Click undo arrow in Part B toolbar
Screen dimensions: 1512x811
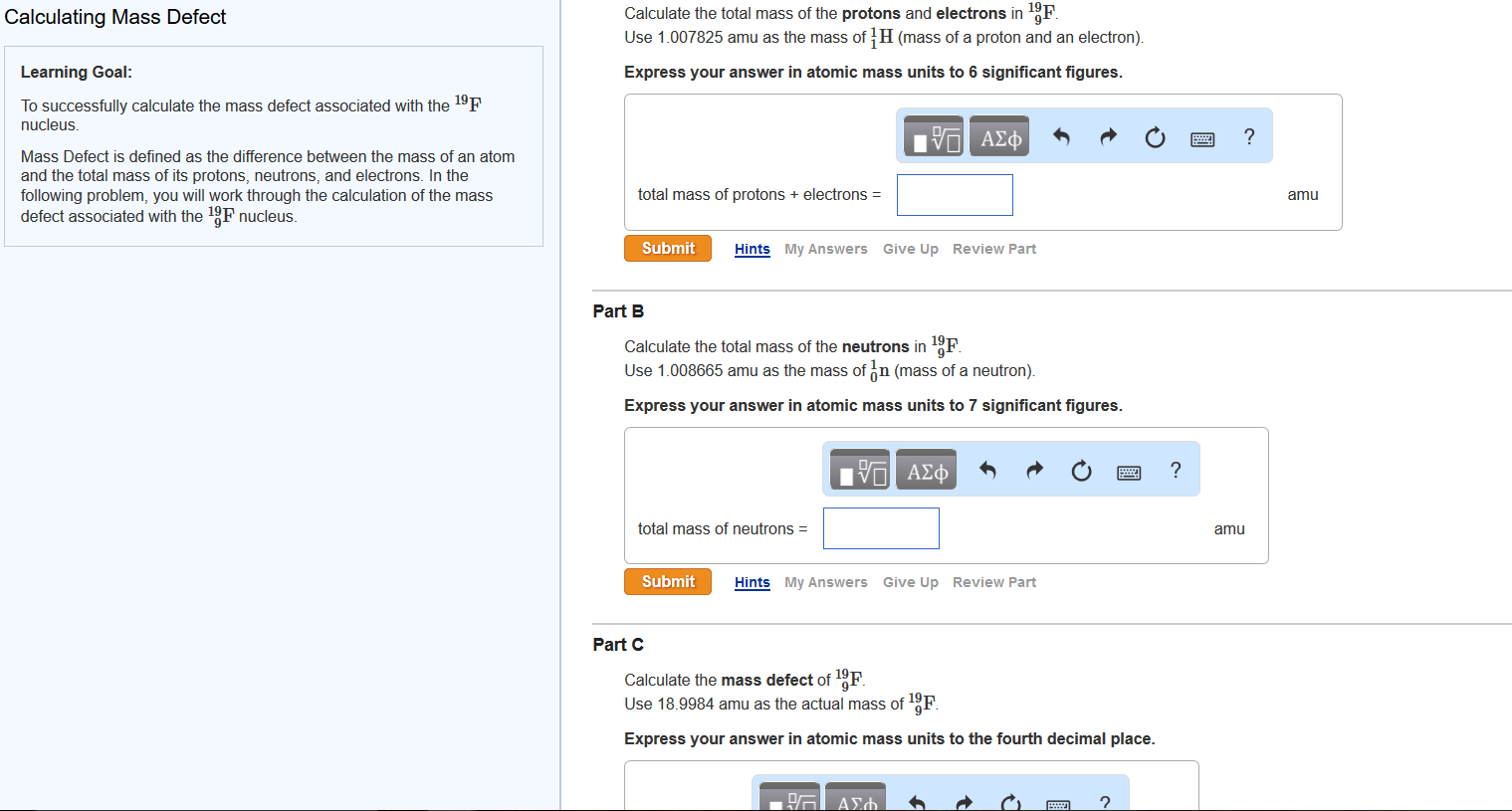pos(987,470)
